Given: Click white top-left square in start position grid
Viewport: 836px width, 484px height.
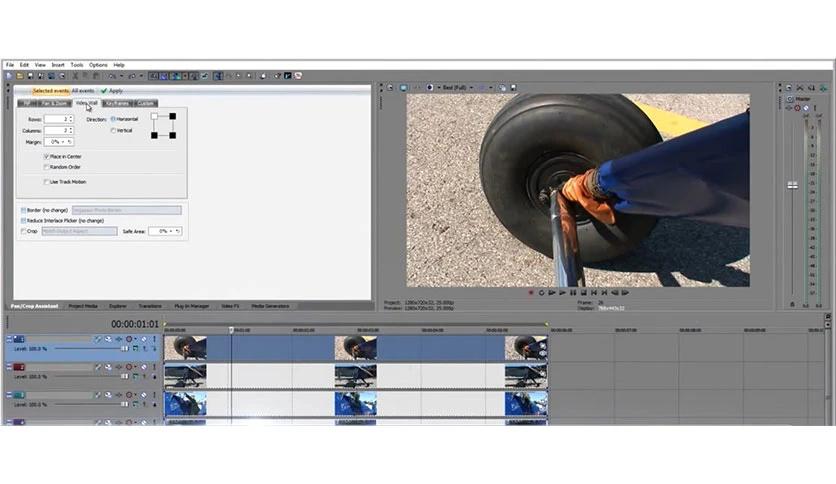Looking at the screenshot, I should 155,116.
